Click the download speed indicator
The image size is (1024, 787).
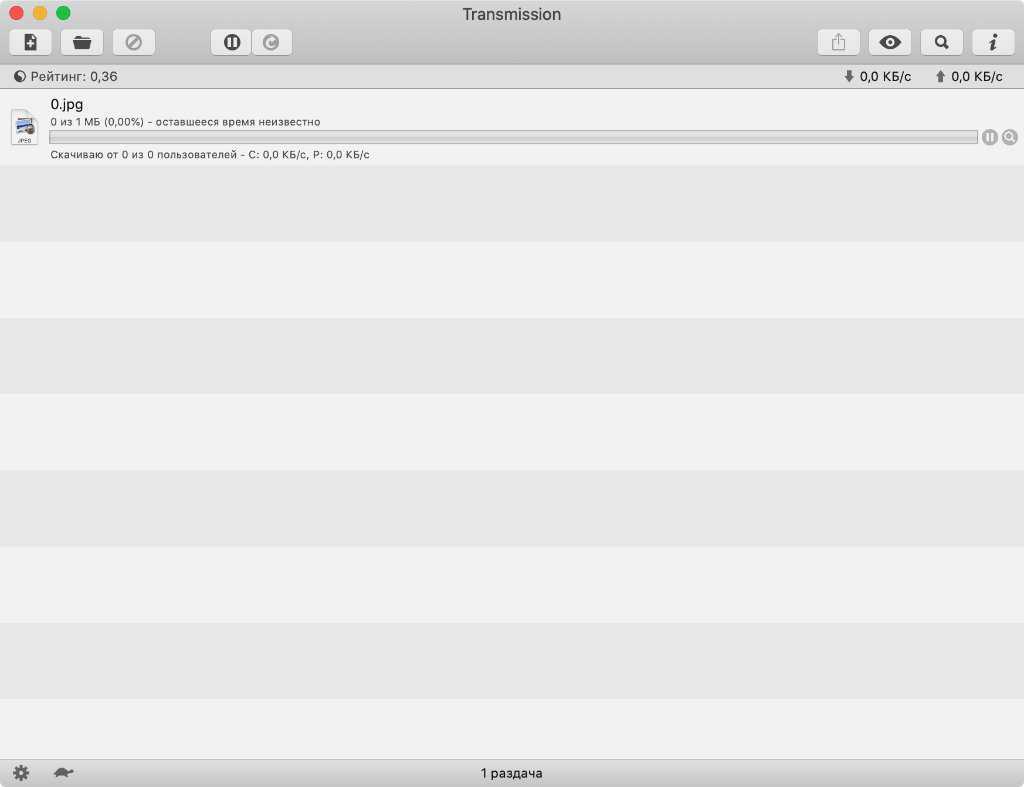[878, 76]
